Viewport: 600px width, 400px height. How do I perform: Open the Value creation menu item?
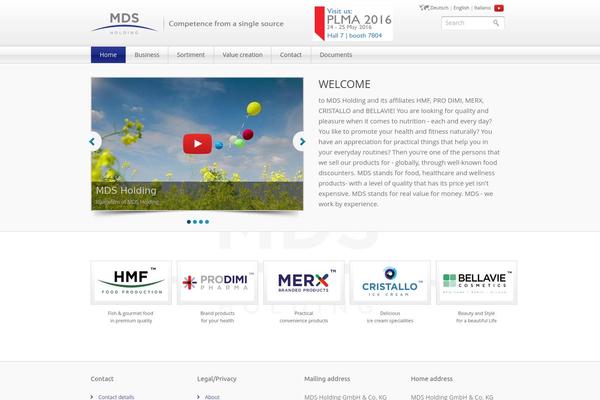pos(243,55)
